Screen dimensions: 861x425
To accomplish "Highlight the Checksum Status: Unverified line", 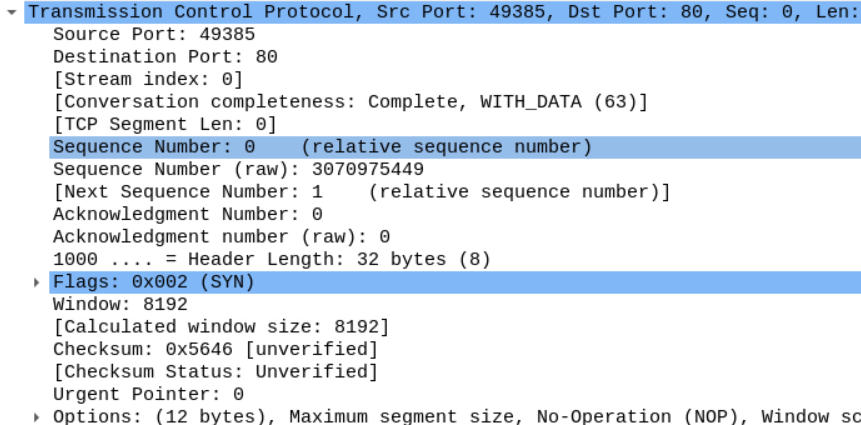I will (215, 372).
